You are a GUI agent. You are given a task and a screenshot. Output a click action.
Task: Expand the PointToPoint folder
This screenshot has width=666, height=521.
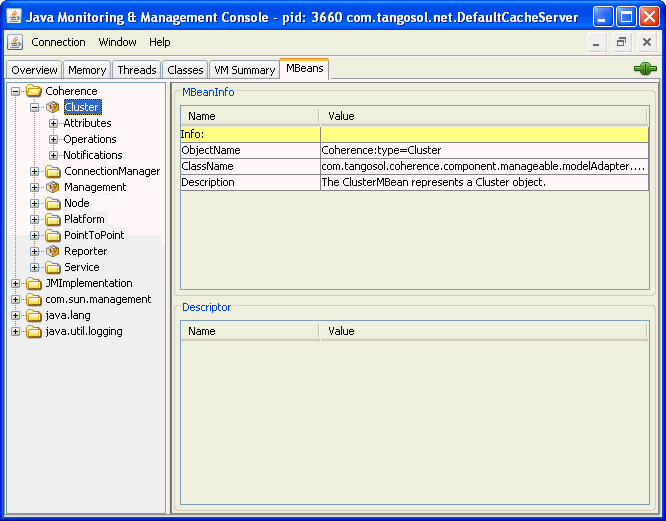pos(35,235)
